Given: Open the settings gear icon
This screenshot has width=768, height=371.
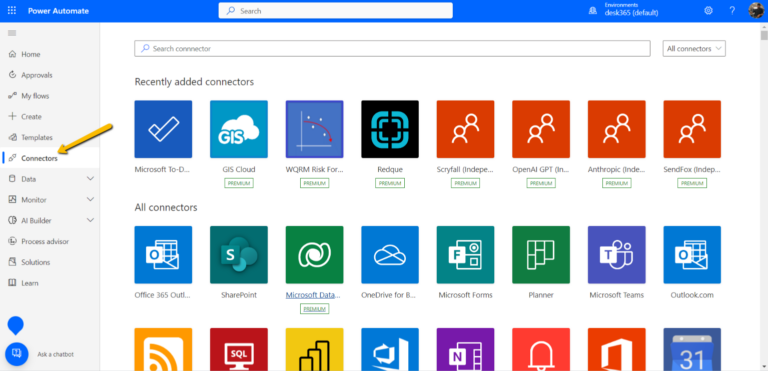Looking at the screenshot, I should pyautogui.click(x=708, y=10).
